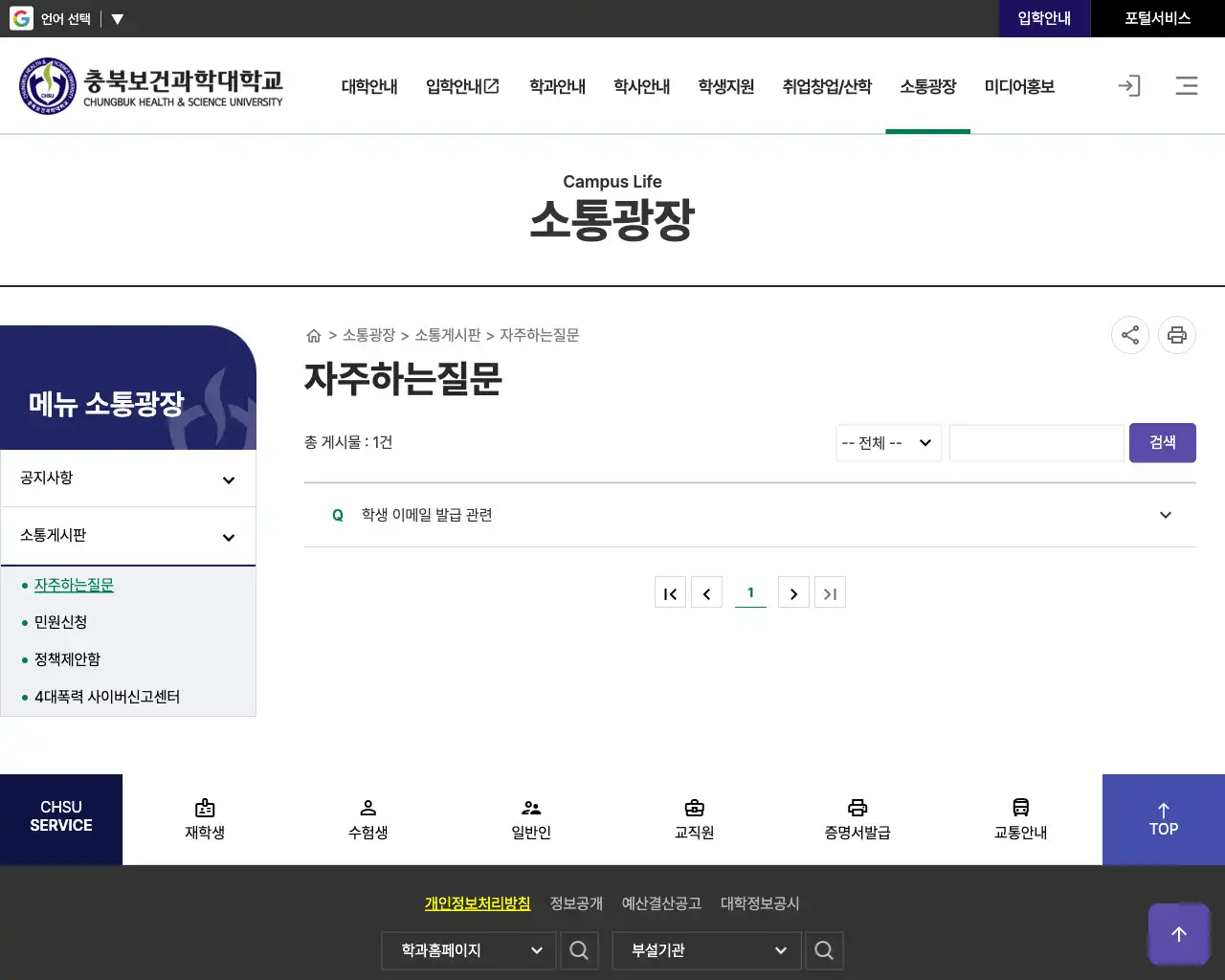Expand 공지사항 sidebar menu
This screenshot has width=1225, height=980.
[x=128, y=479]
